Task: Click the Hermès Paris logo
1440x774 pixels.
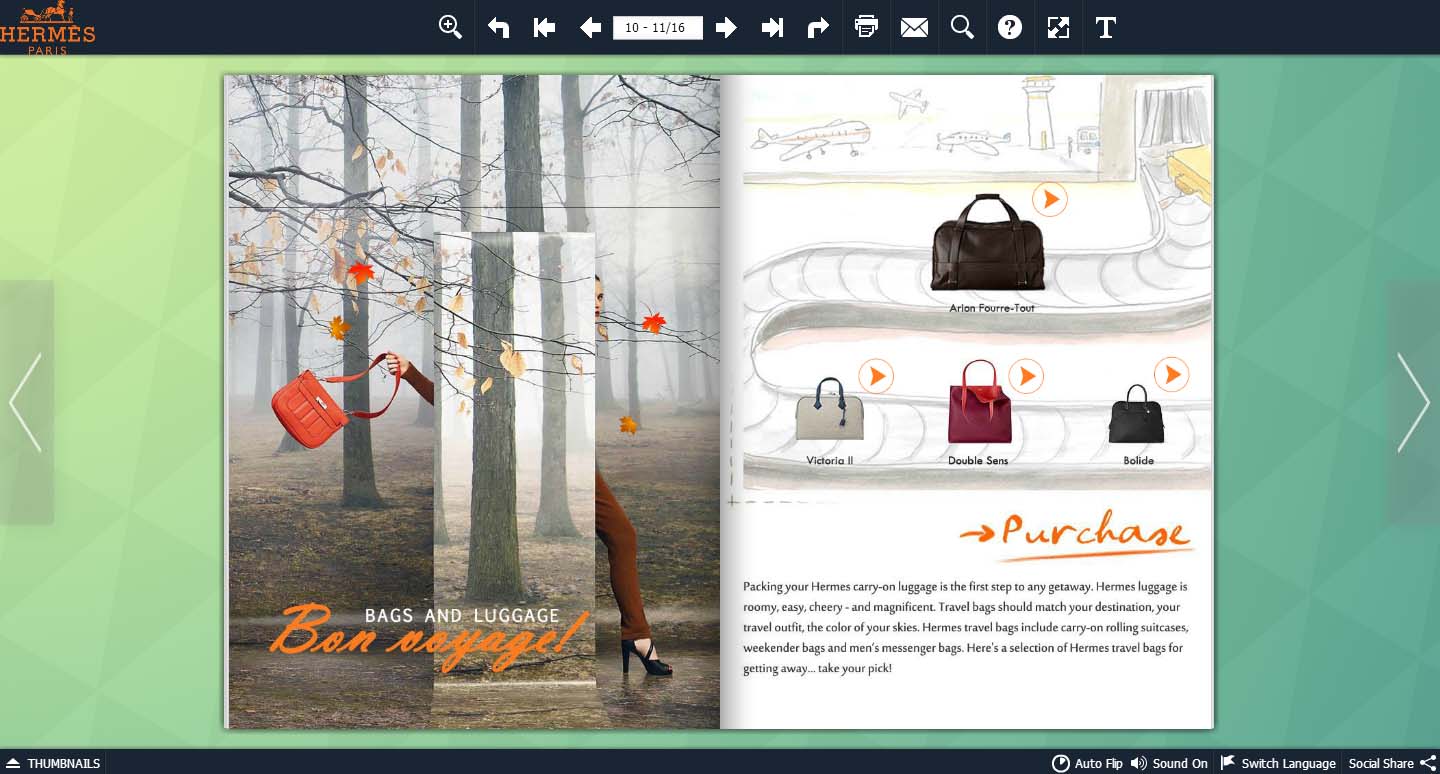Action: tap(47, 27)
